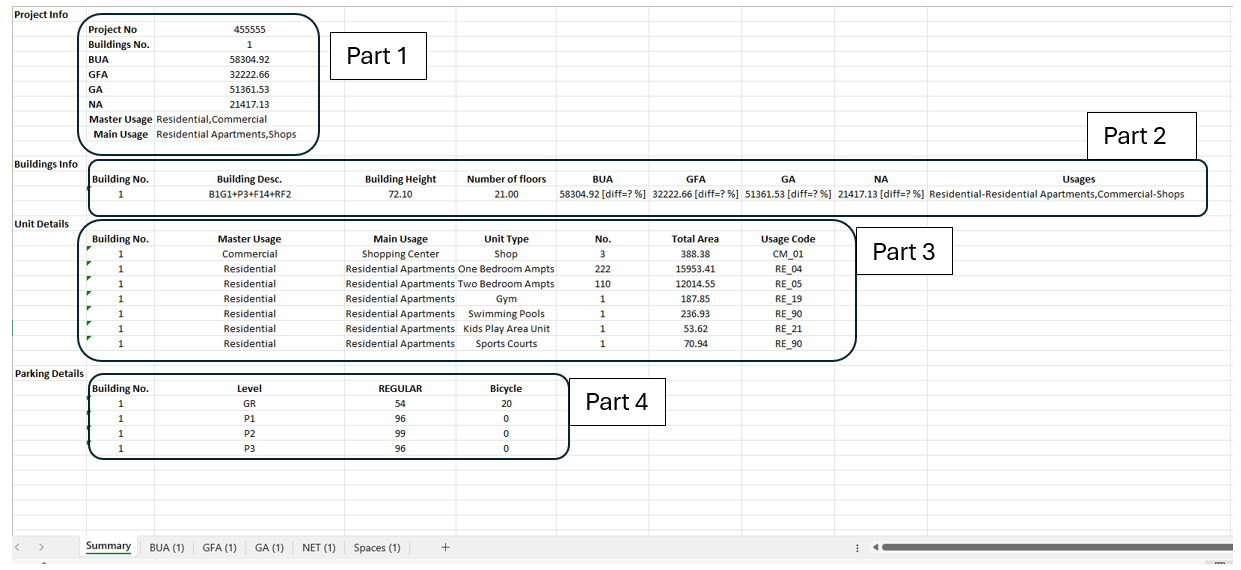The image size is (1241, 570).
Task: Click the previous sheet navigation arrow
Action: (18, 547)
